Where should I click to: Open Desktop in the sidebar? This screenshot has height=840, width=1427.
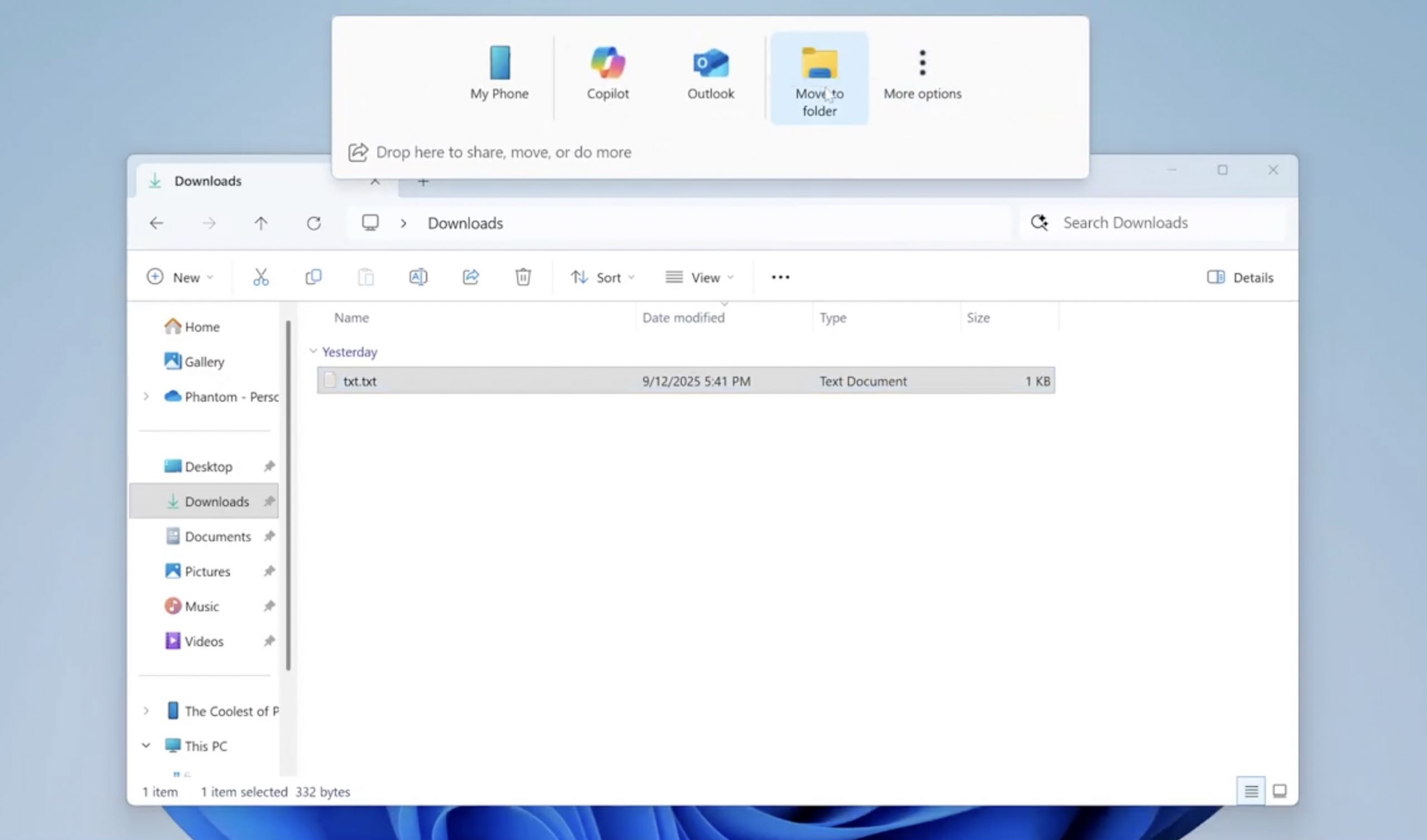coord(198,466)
